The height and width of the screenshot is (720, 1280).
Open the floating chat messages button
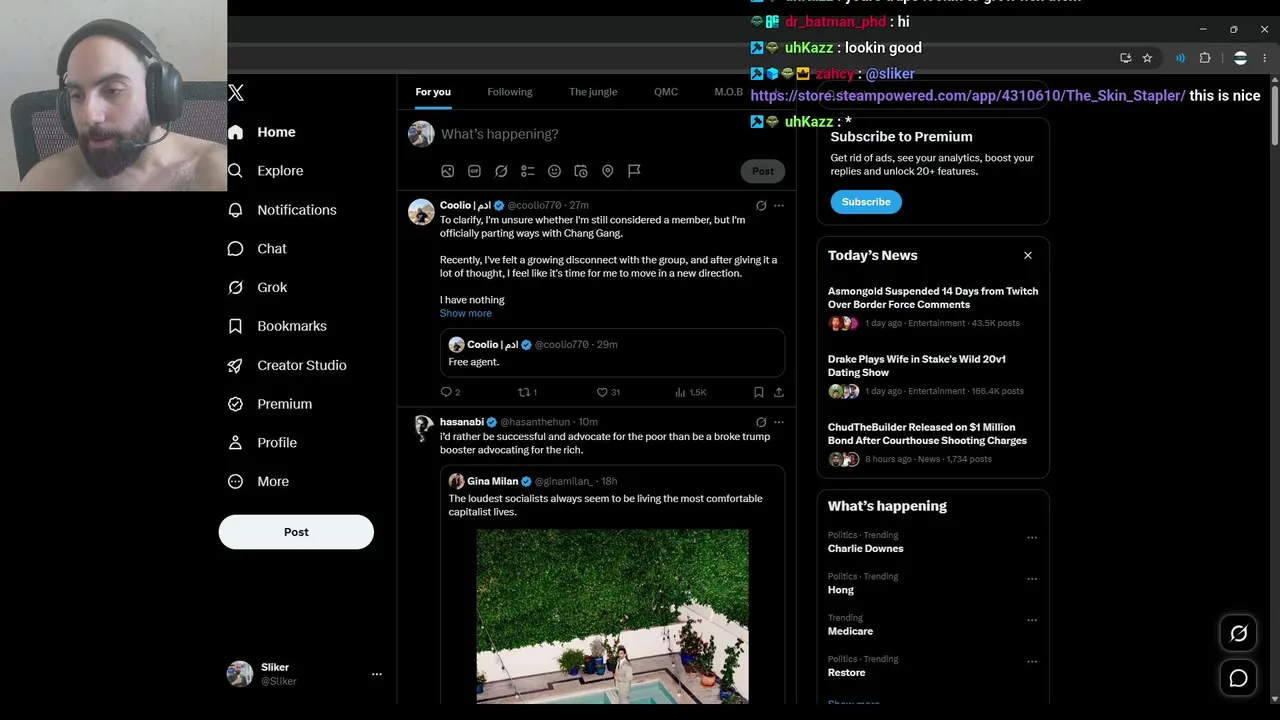pyautogui.click(x=1238, y=678)
